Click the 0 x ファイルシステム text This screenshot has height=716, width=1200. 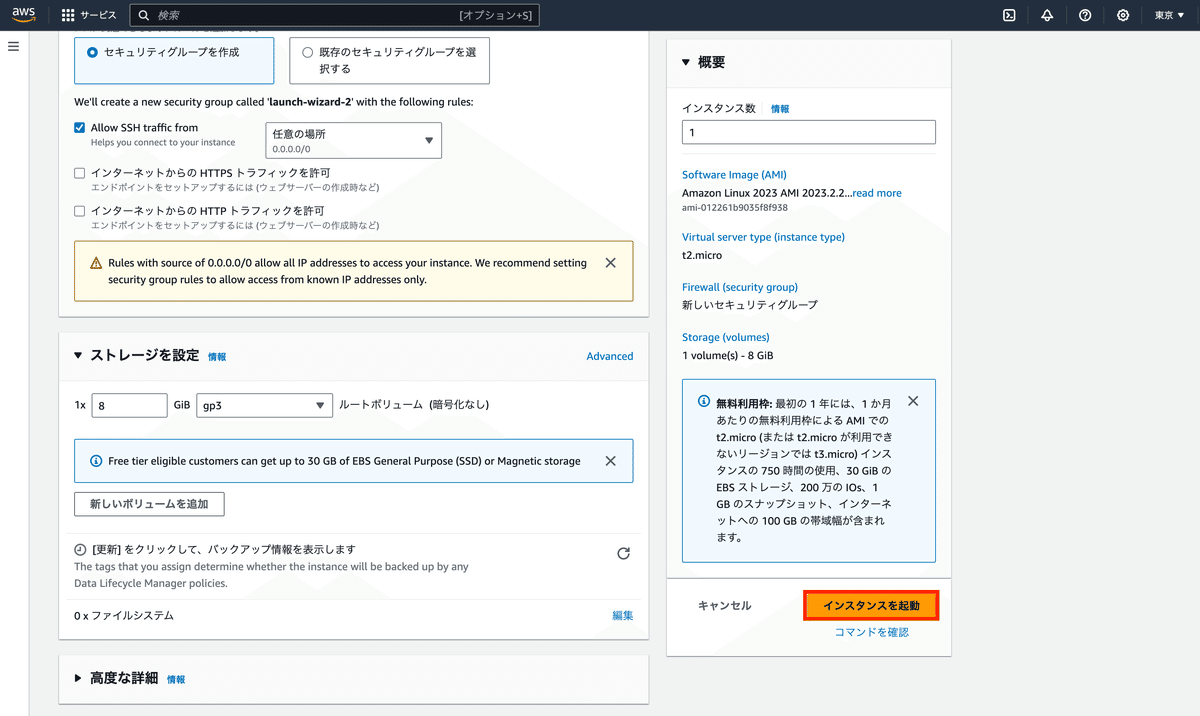[124, 615]
